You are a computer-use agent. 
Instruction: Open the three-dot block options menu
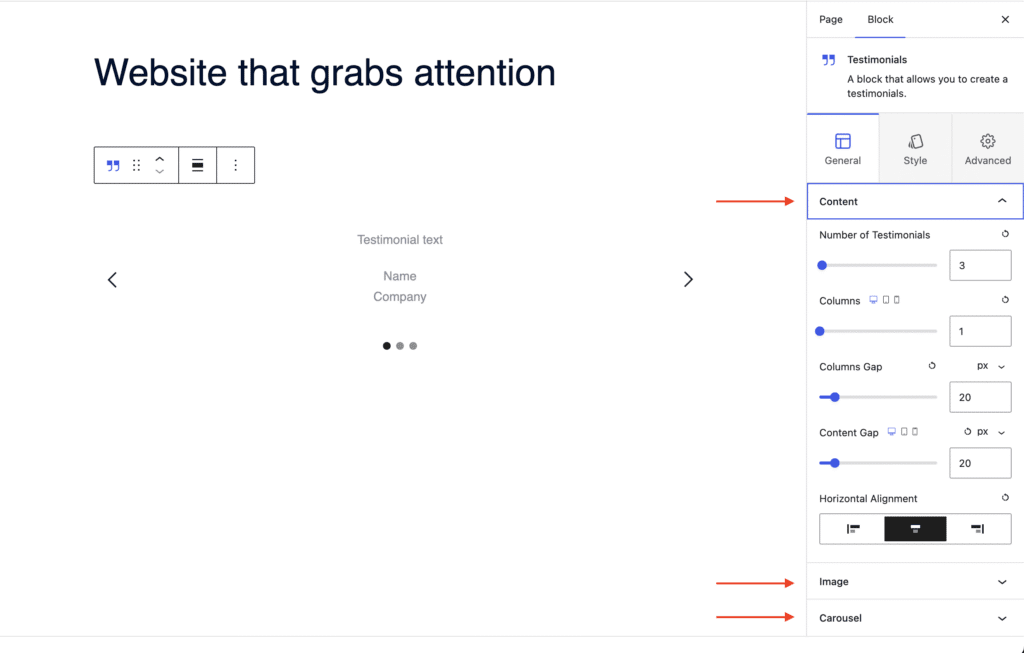236,165
